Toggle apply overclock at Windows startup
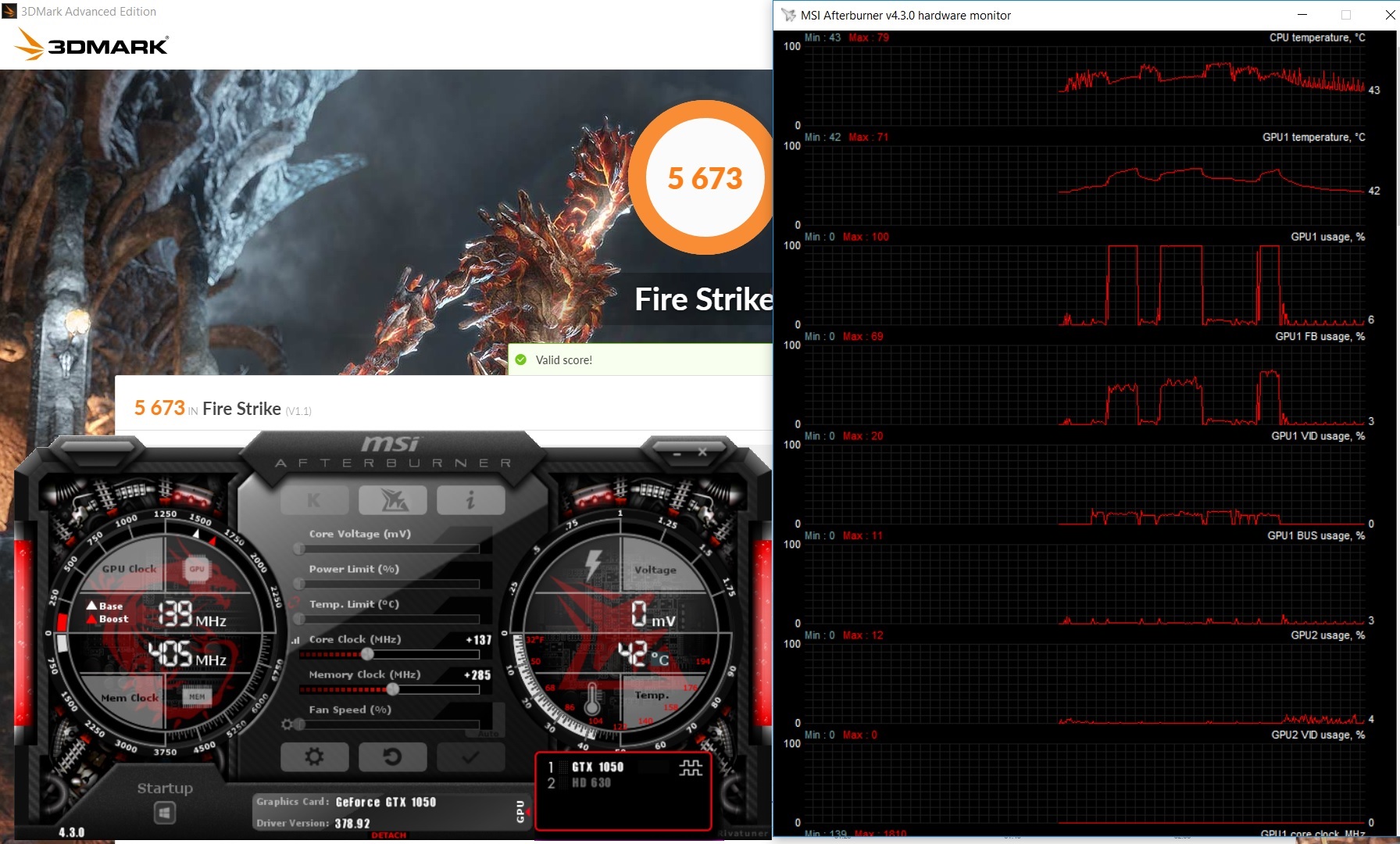 coord(165,814)
